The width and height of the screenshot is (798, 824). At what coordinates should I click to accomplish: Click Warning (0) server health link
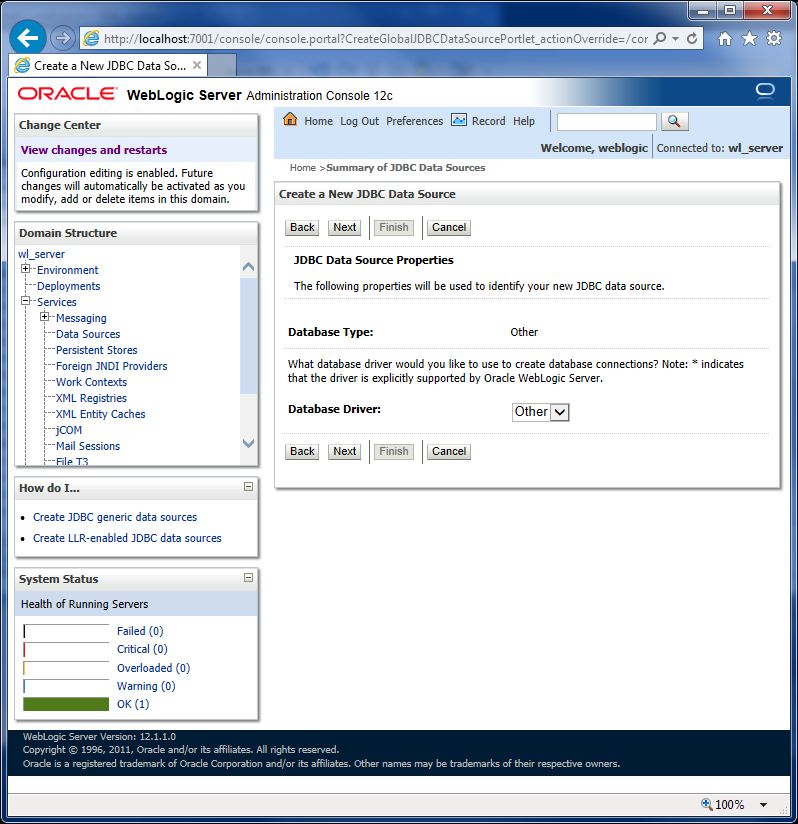pyautogui.click(x=146, y=686)
